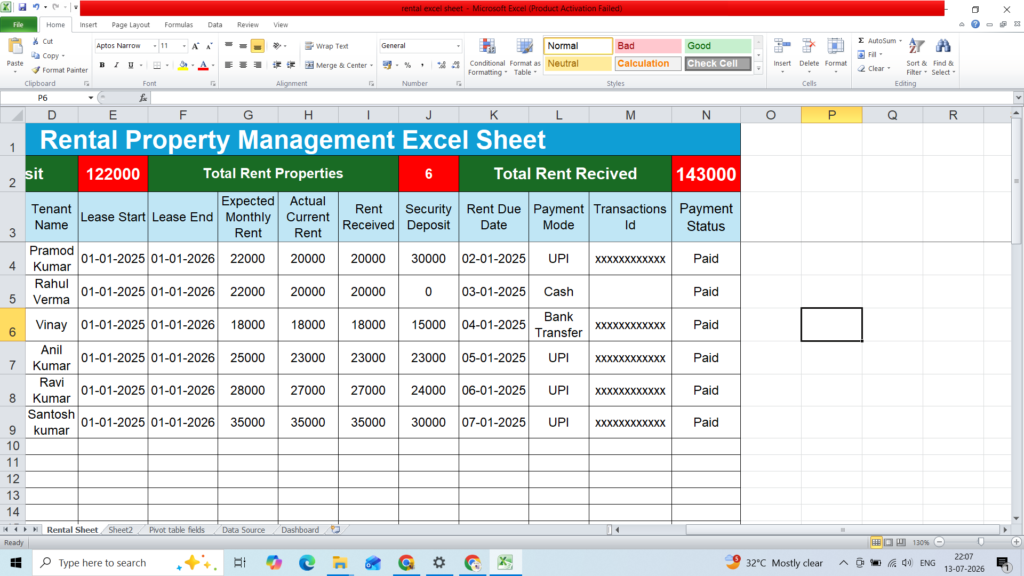Switch to the Insert ribbon tab
Viewport: 1024px width, 576px height.
coord(88,25)
